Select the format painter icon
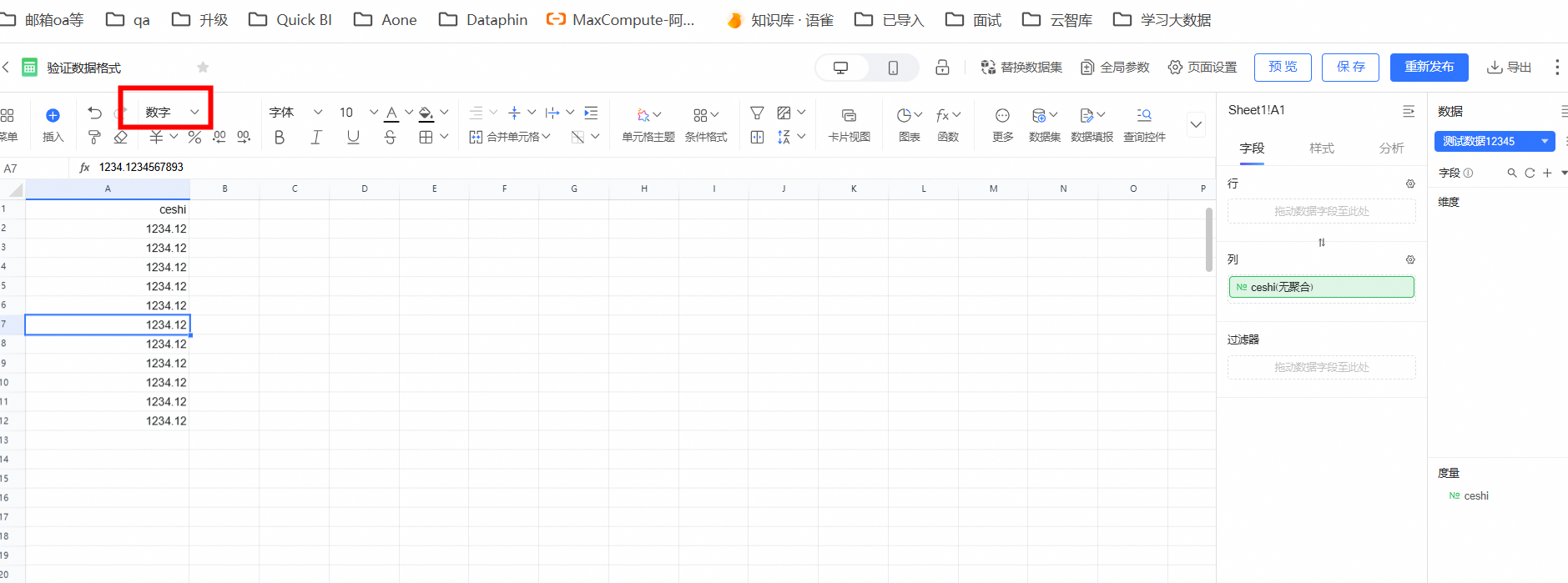 coord(94,137)
